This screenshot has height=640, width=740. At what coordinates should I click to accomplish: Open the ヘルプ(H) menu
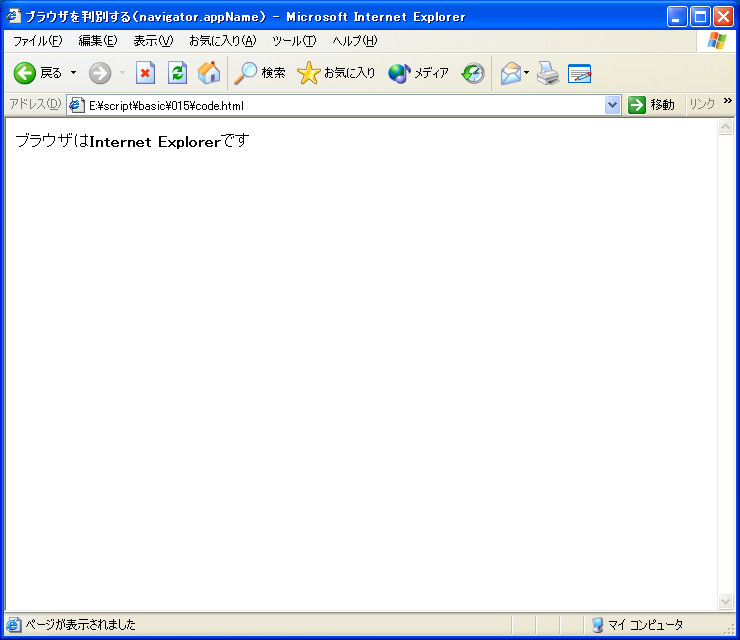tap(354, 41)
